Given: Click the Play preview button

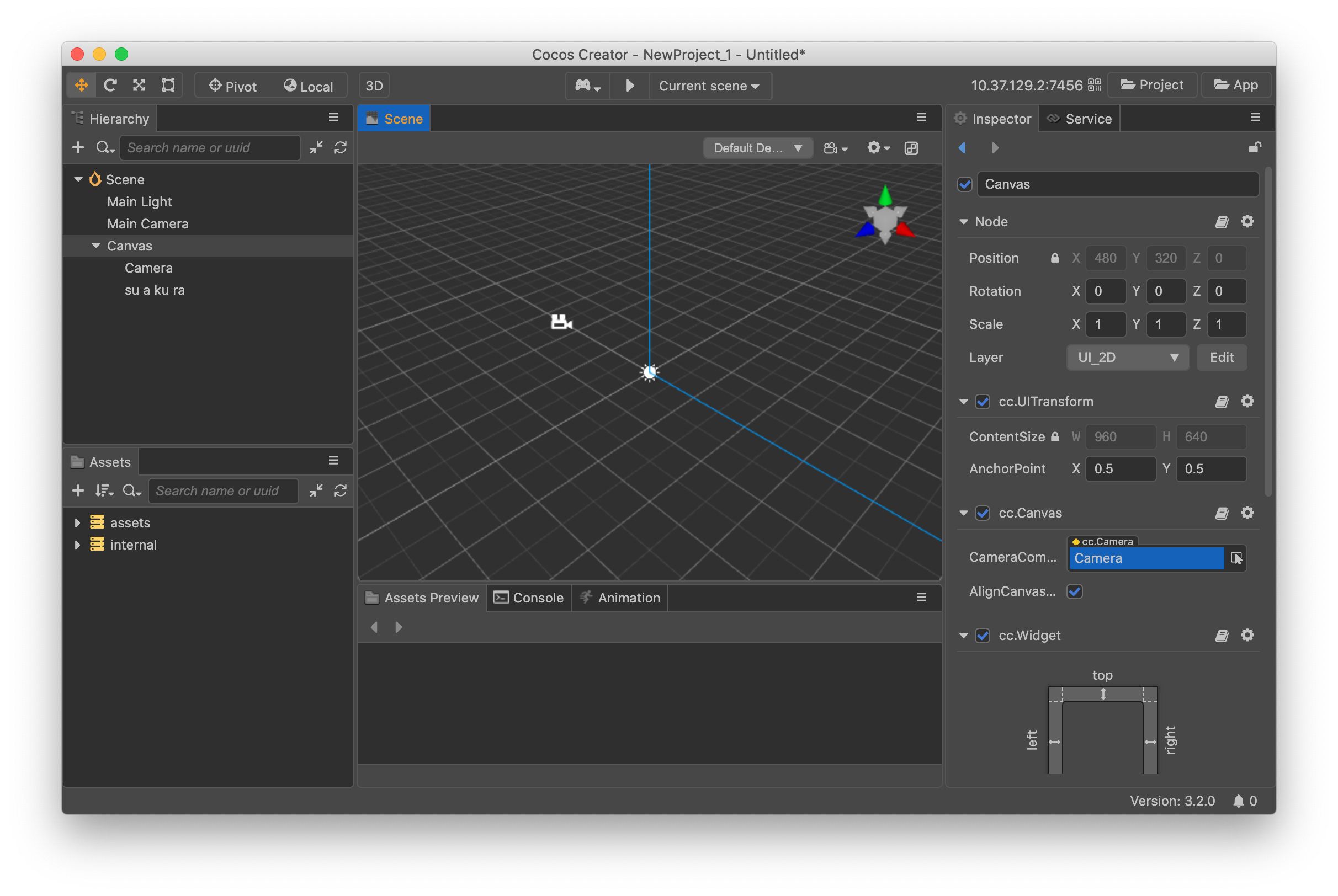Looking at the screenshot, I should (x=630, y=86).
